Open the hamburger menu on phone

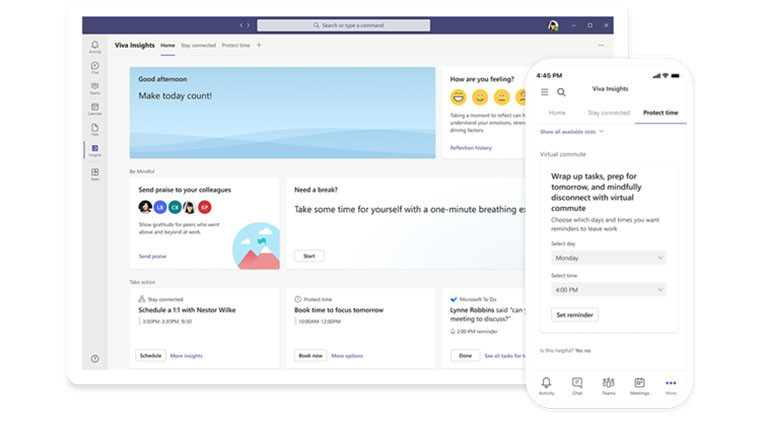[545, 92]
